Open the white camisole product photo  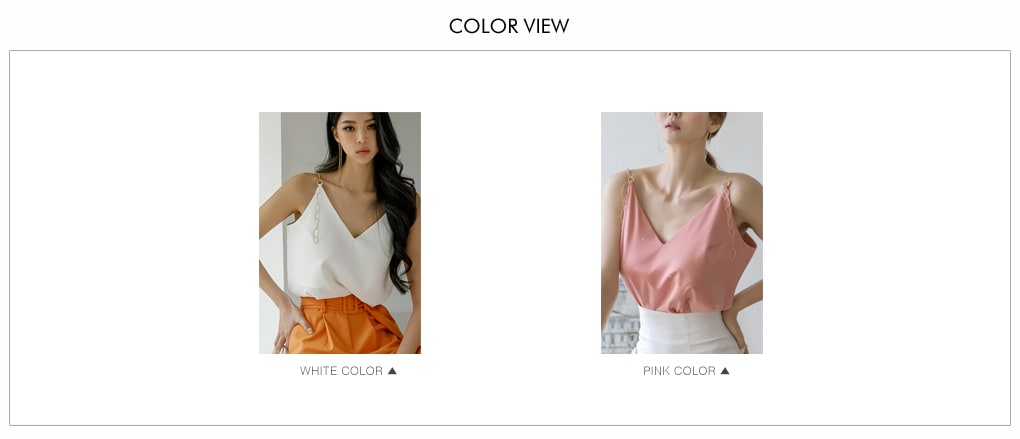pyautogui.click(x=340, y=233)
